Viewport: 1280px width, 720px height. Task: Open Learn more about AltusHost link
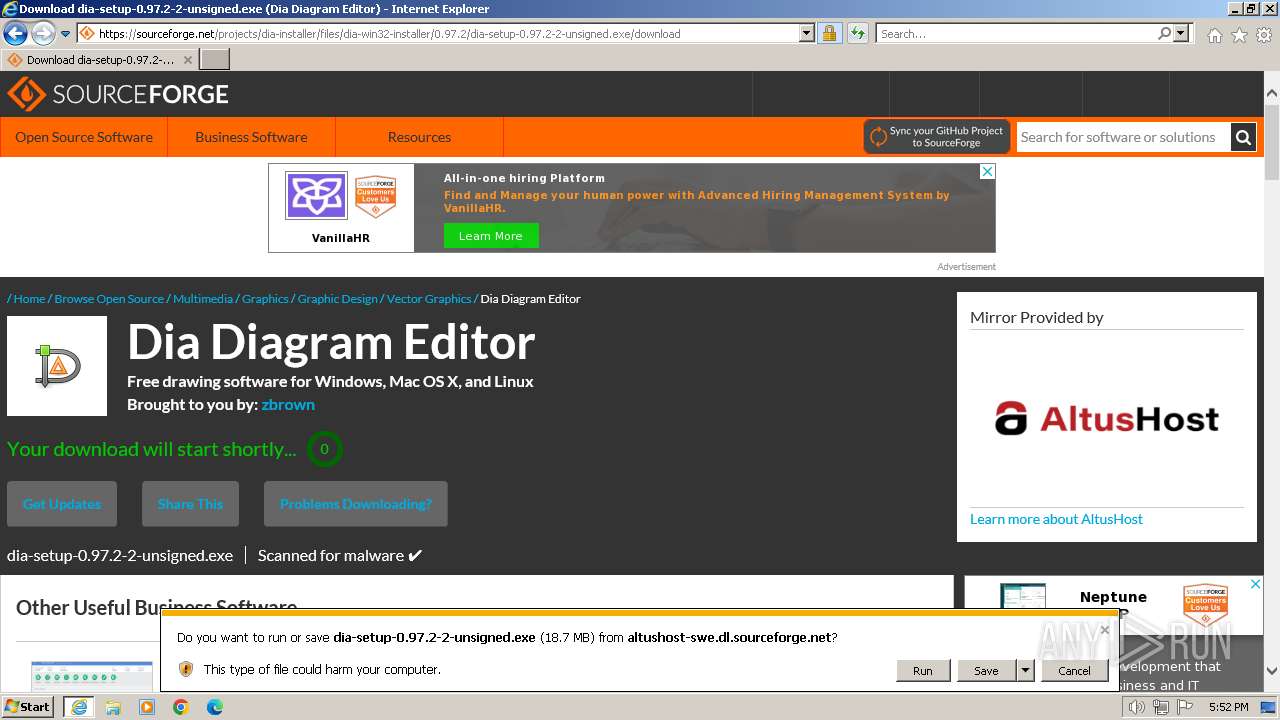(x=1056, y=519)
